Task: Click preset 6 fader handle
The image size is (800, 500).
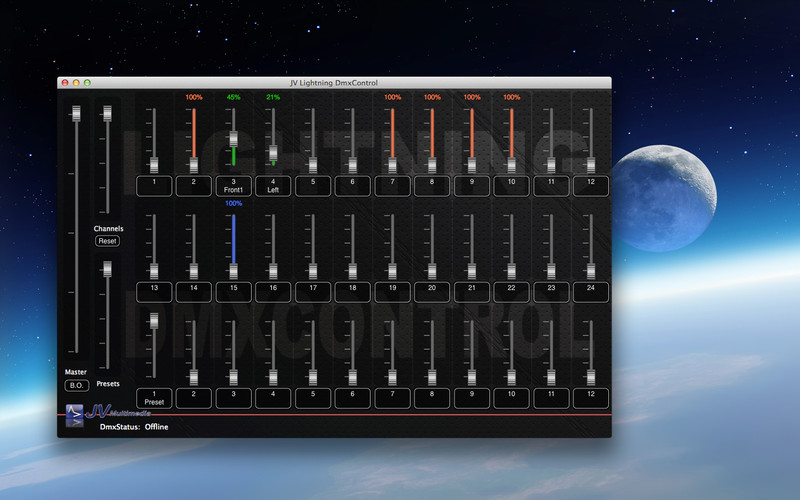Action: click(353, 378)
